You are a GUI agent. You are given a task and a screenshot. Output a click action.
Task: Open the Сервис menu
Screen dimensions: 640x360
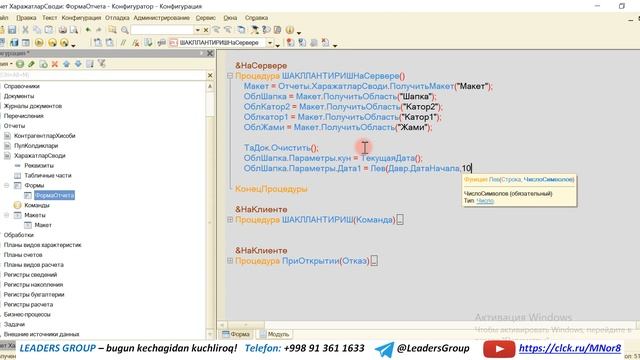pyautogui.click(x=206, y=18)
